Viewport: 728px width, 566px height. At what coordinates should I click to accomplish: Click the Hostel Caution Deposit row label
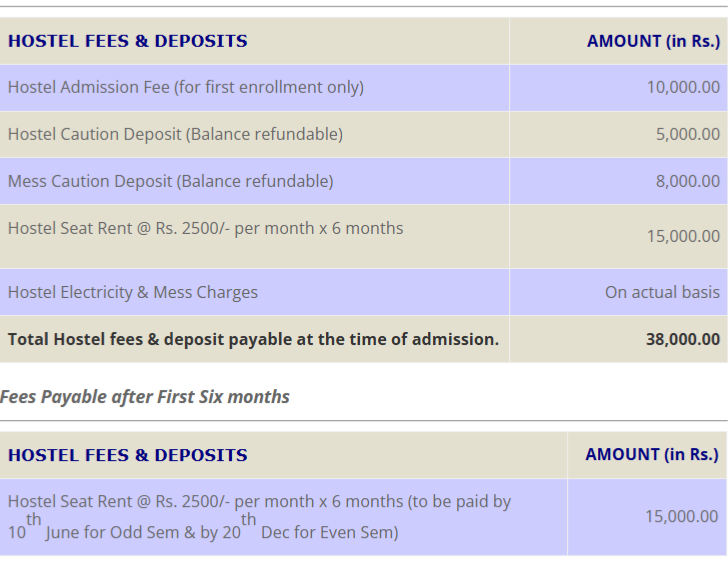coord(175,134)
